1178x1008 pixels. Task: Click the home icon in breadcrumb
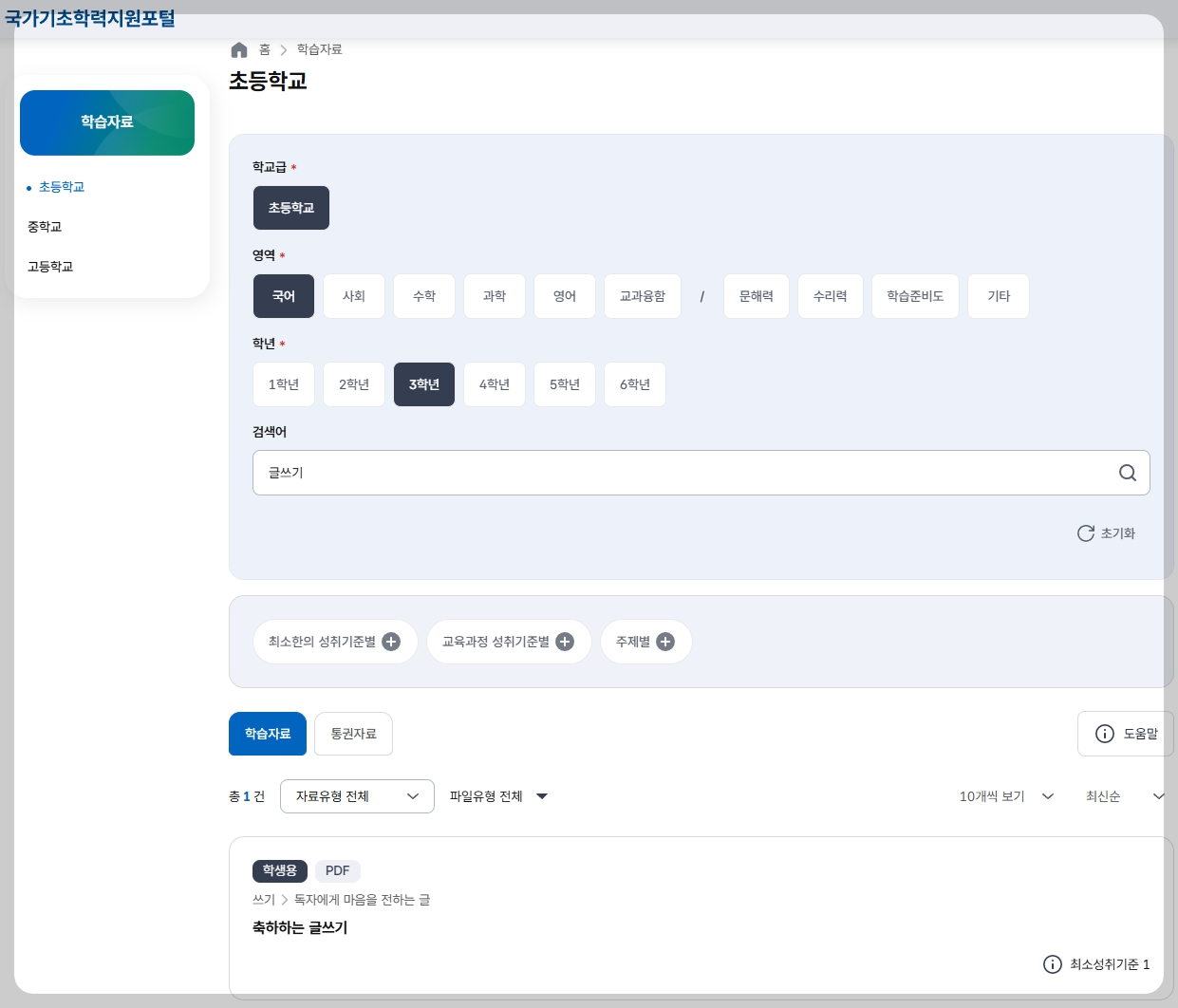coord(239,49)
